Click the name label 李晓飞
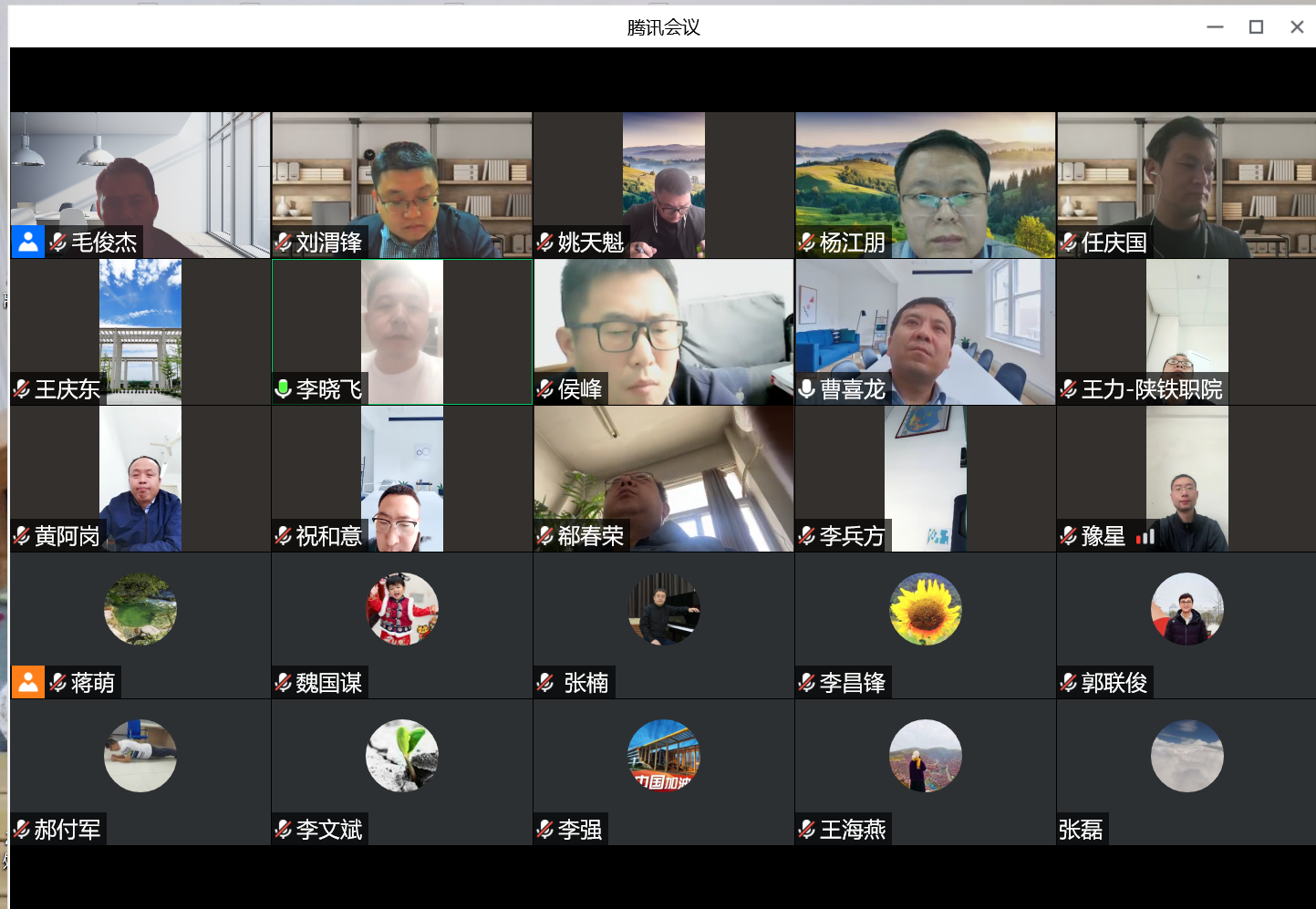 [329, 389]
